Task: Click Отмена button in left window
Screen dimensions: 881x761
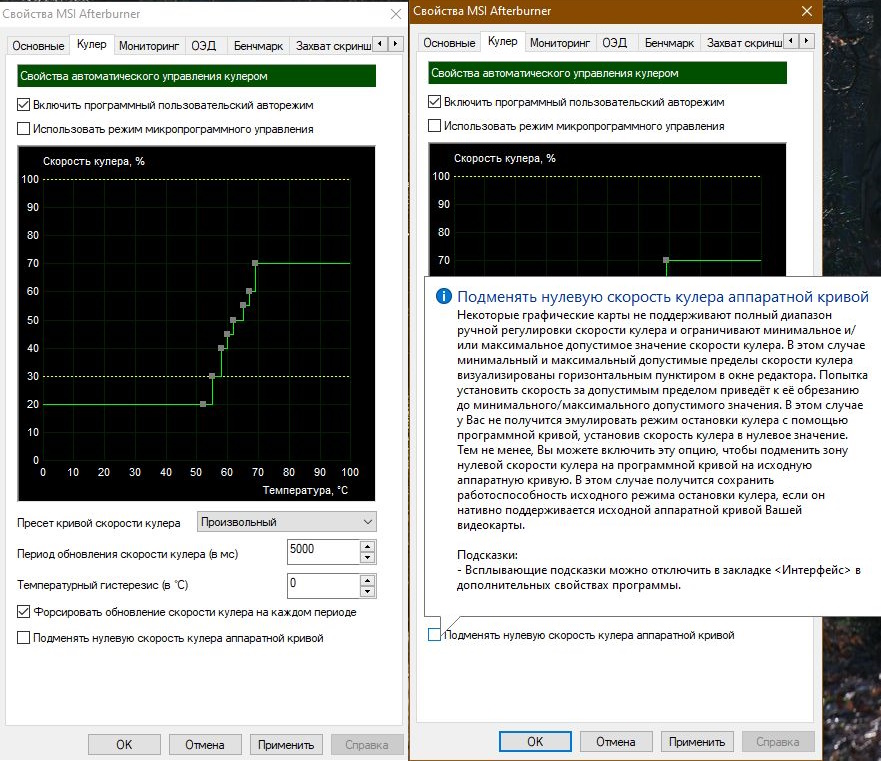Action: click(x=205, y=745)
